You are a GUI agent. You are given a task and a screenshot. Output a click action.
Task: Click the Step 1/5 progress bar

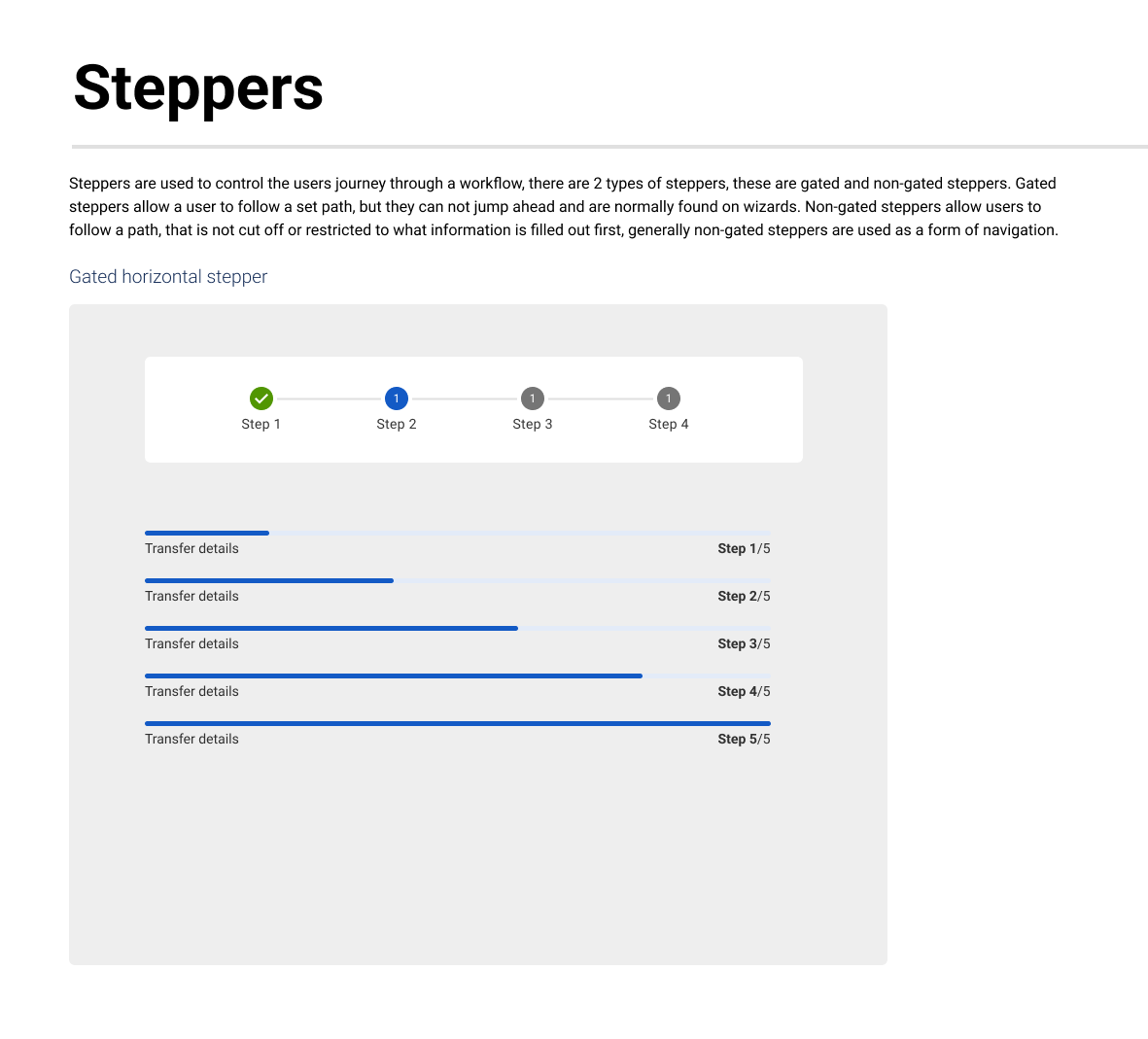(458, 533)
